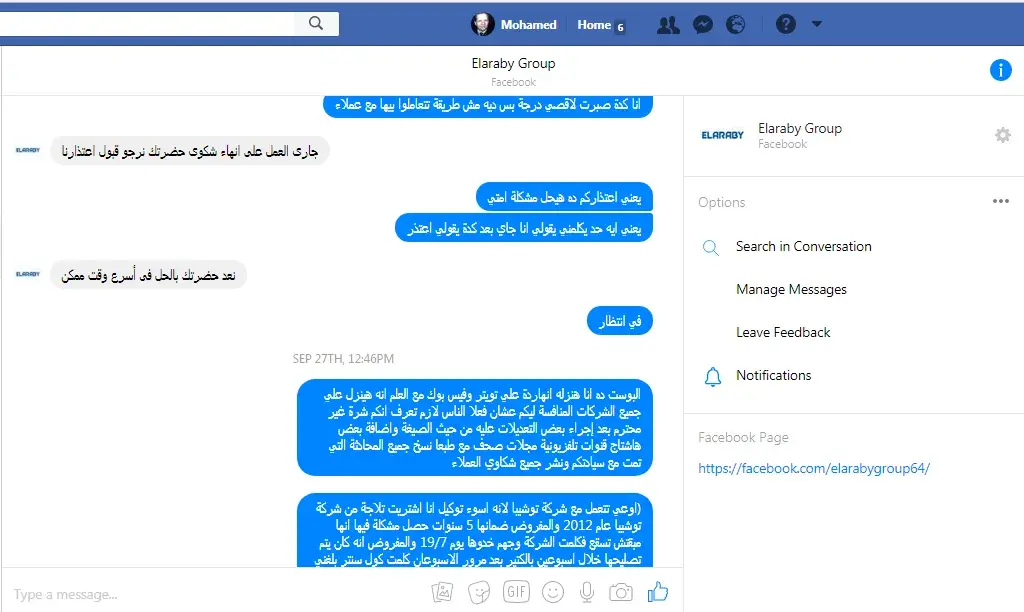Expand the Options three-dot menu
Screen dimensions: 1024x612
pyautogui.click(x=1000, y=201)
